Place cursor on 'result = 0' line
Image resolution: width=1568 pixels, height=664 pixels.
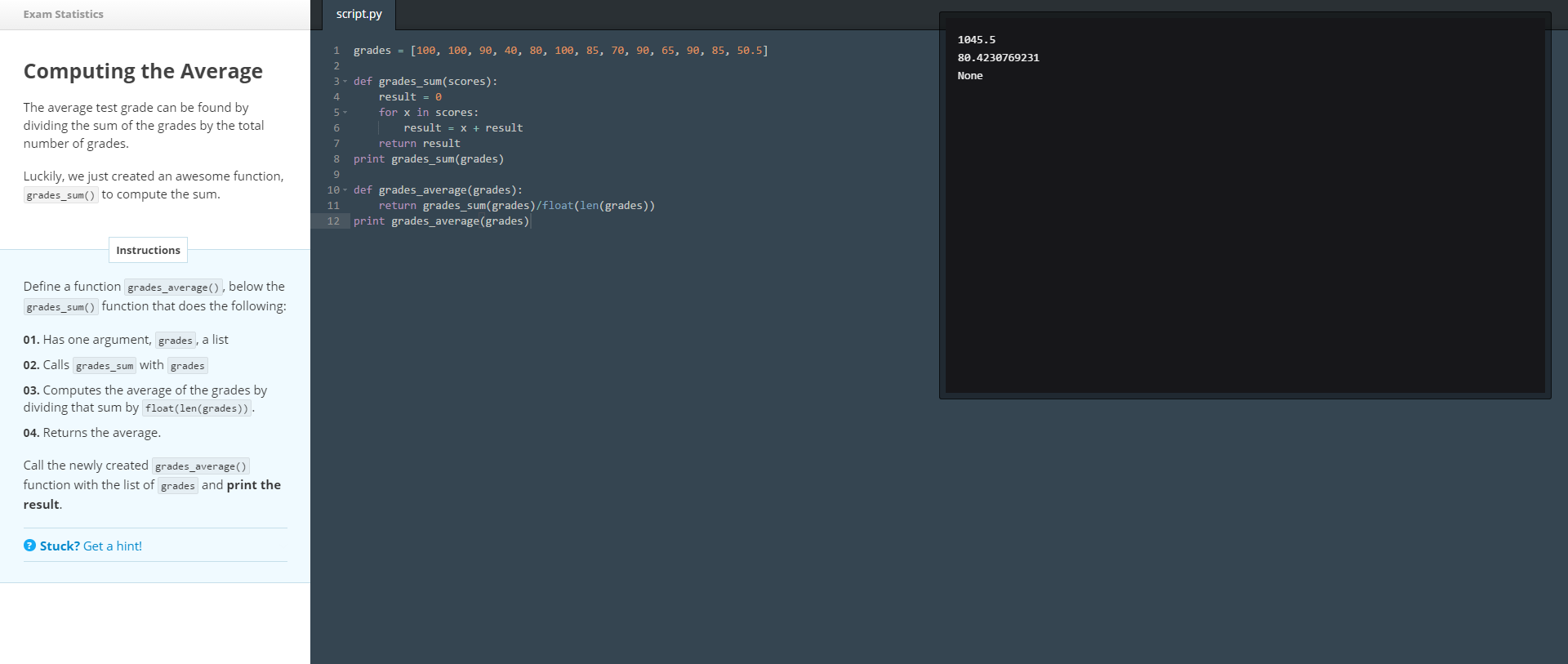410,97
